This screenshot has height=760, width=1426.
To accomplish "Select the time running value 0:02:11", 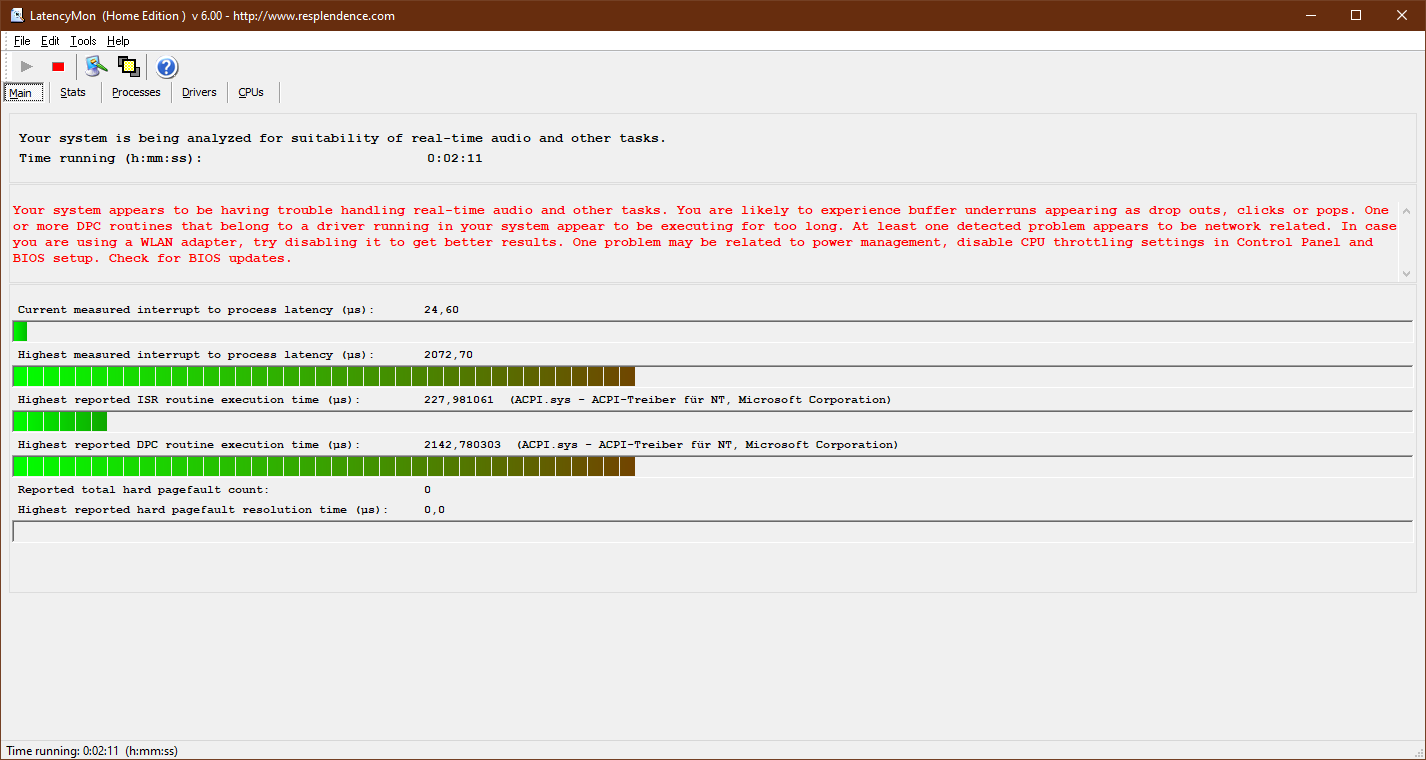I will pyautogui.click(x=455, y=158).
